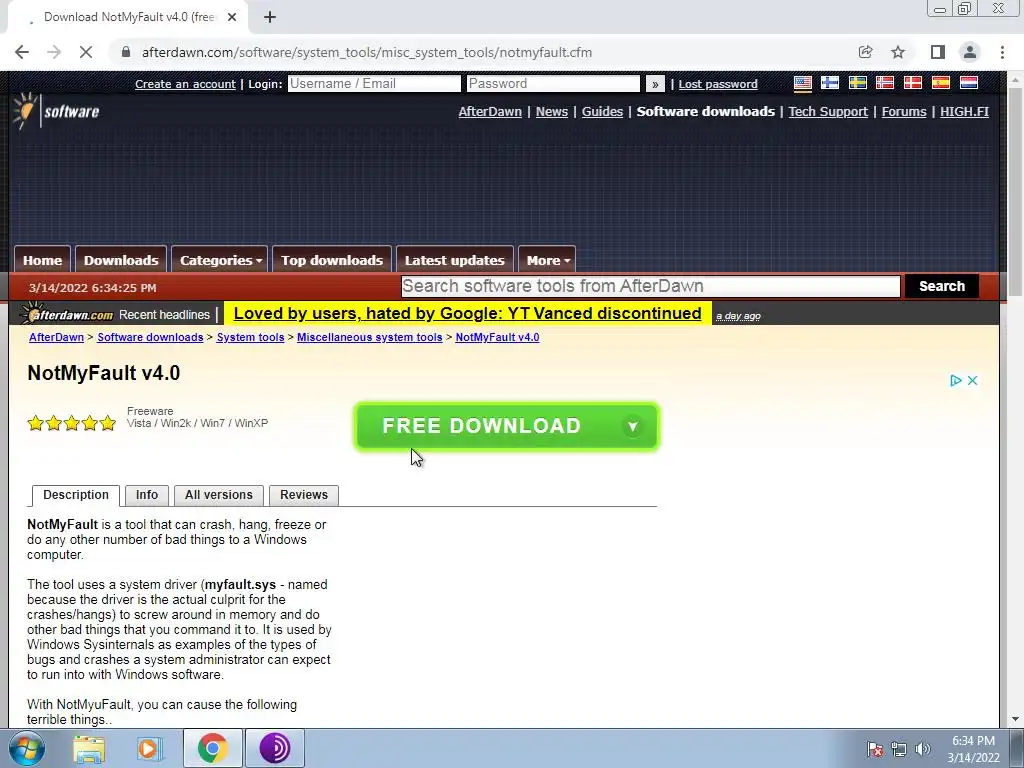The width and height of the screenshot is (1024, 768).
Task: Focus the Password field
Action: (553, 84)
